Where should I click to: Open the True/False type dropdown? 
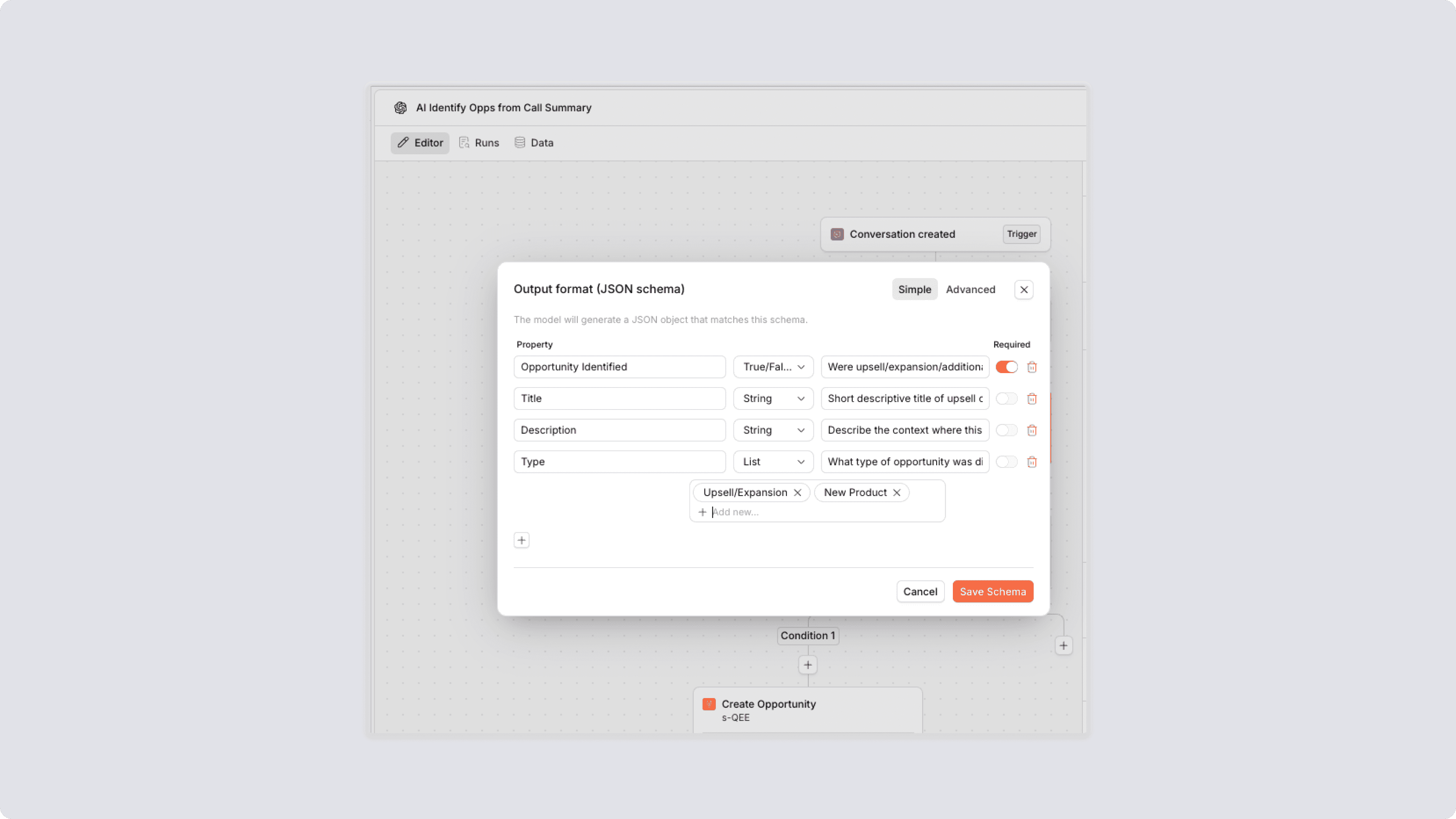point(773,367)
